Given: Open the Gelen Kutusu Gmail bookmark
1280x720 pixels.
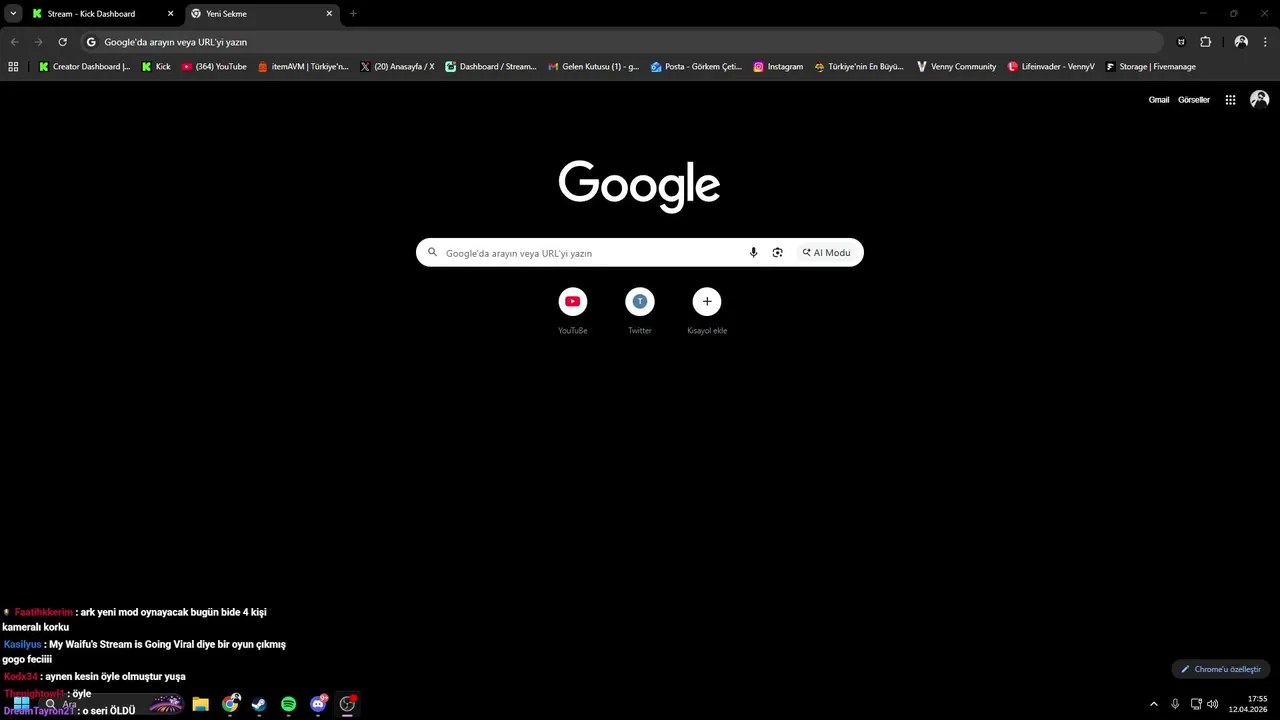Looking at the screenshot, I should [x=593, y=67].
